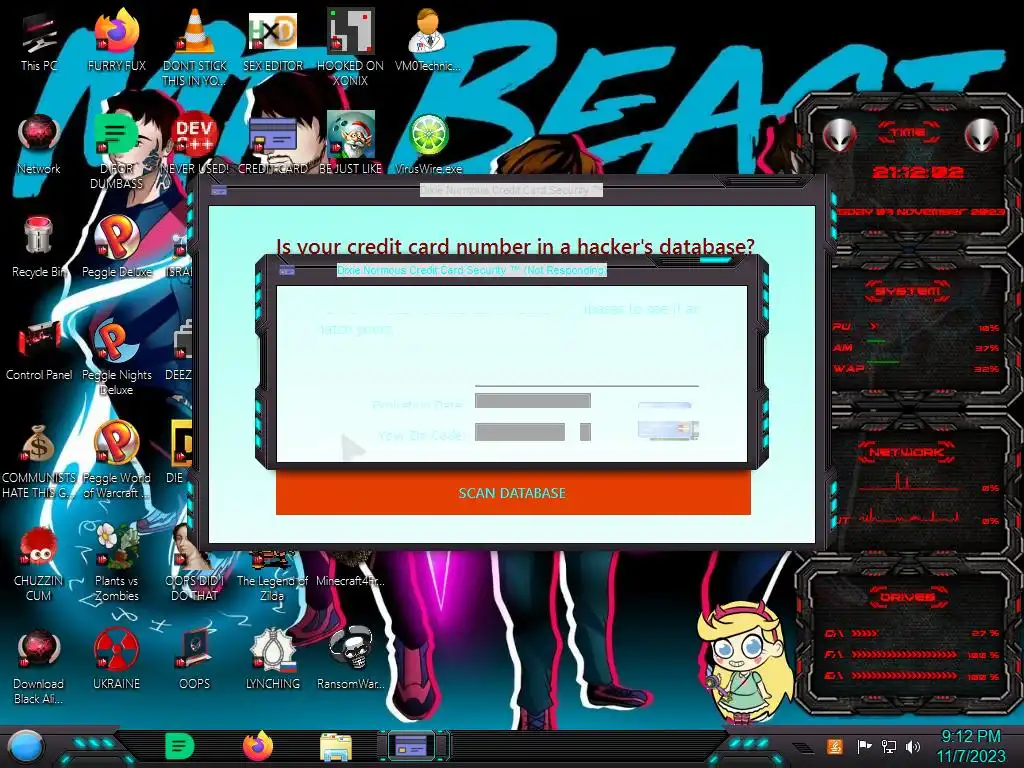Click the NETWORK gadget header
Image resolution: width=1024 pixels, height=768 pixels.
[906, 452]
